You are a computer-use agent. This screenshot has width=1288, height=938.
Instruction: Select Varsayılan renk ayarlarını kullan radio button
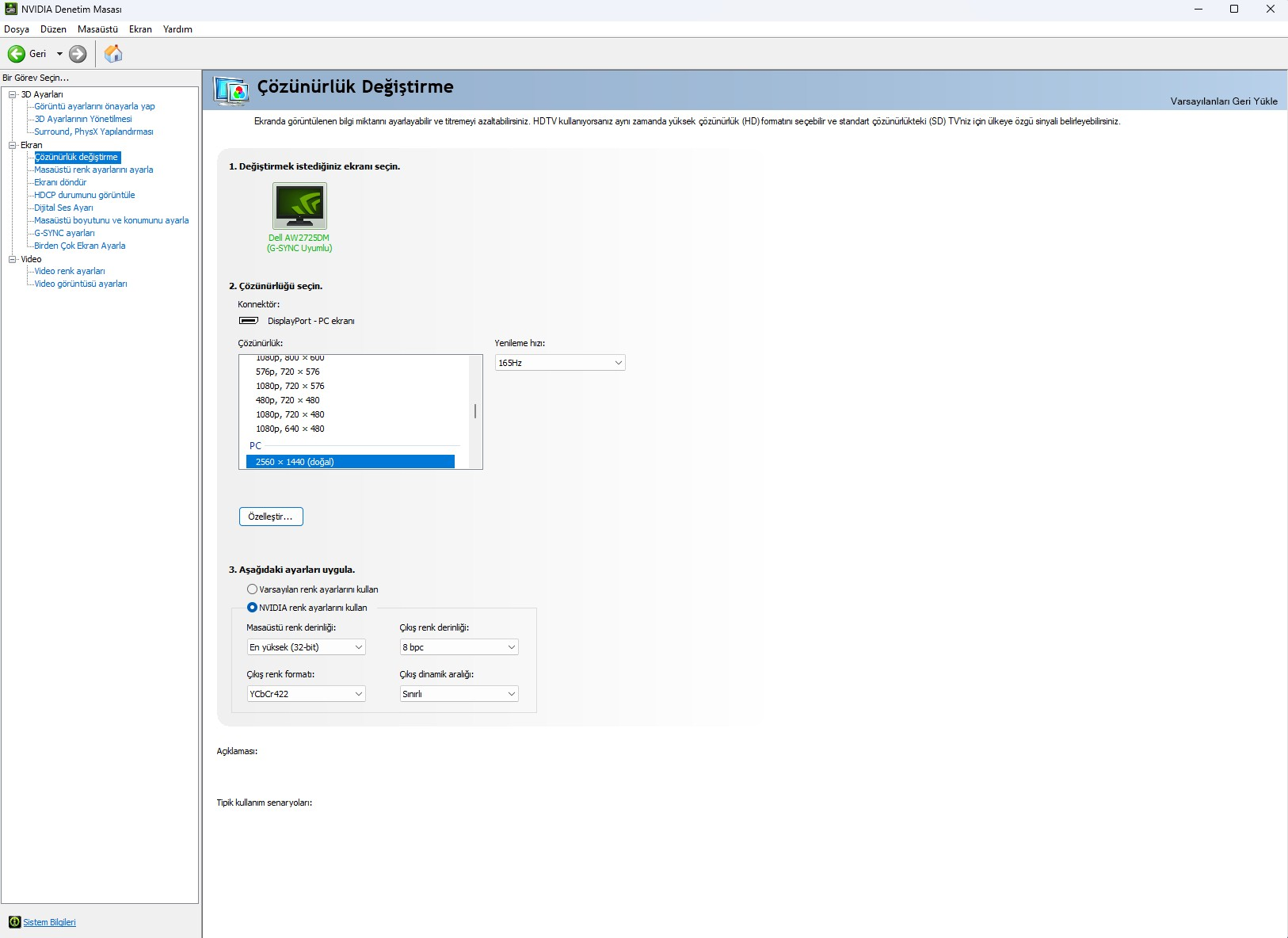(x=252, y=589)
